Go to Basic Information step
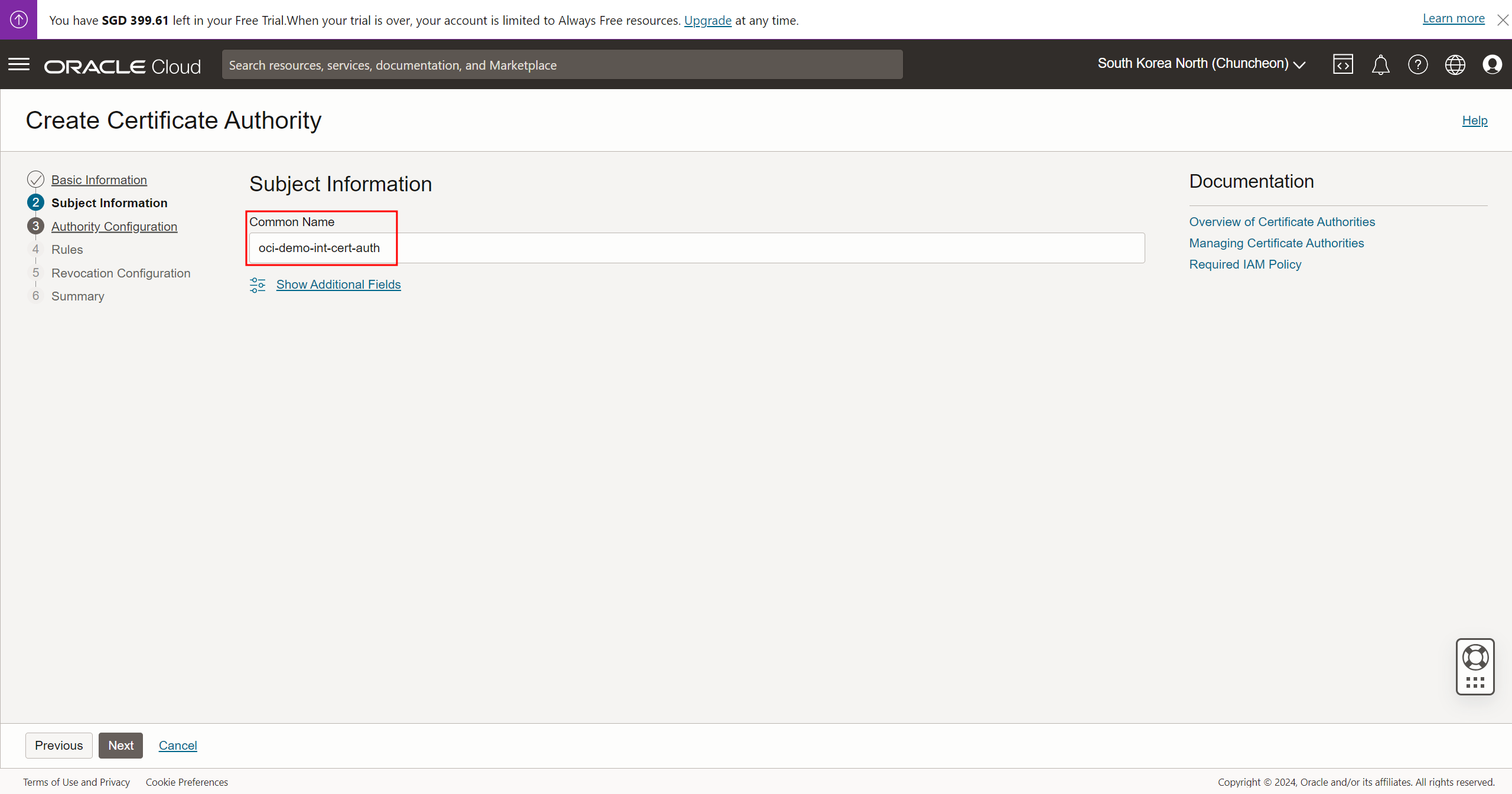Viewport: 1512px width, 794px height. tap(99, 180)
